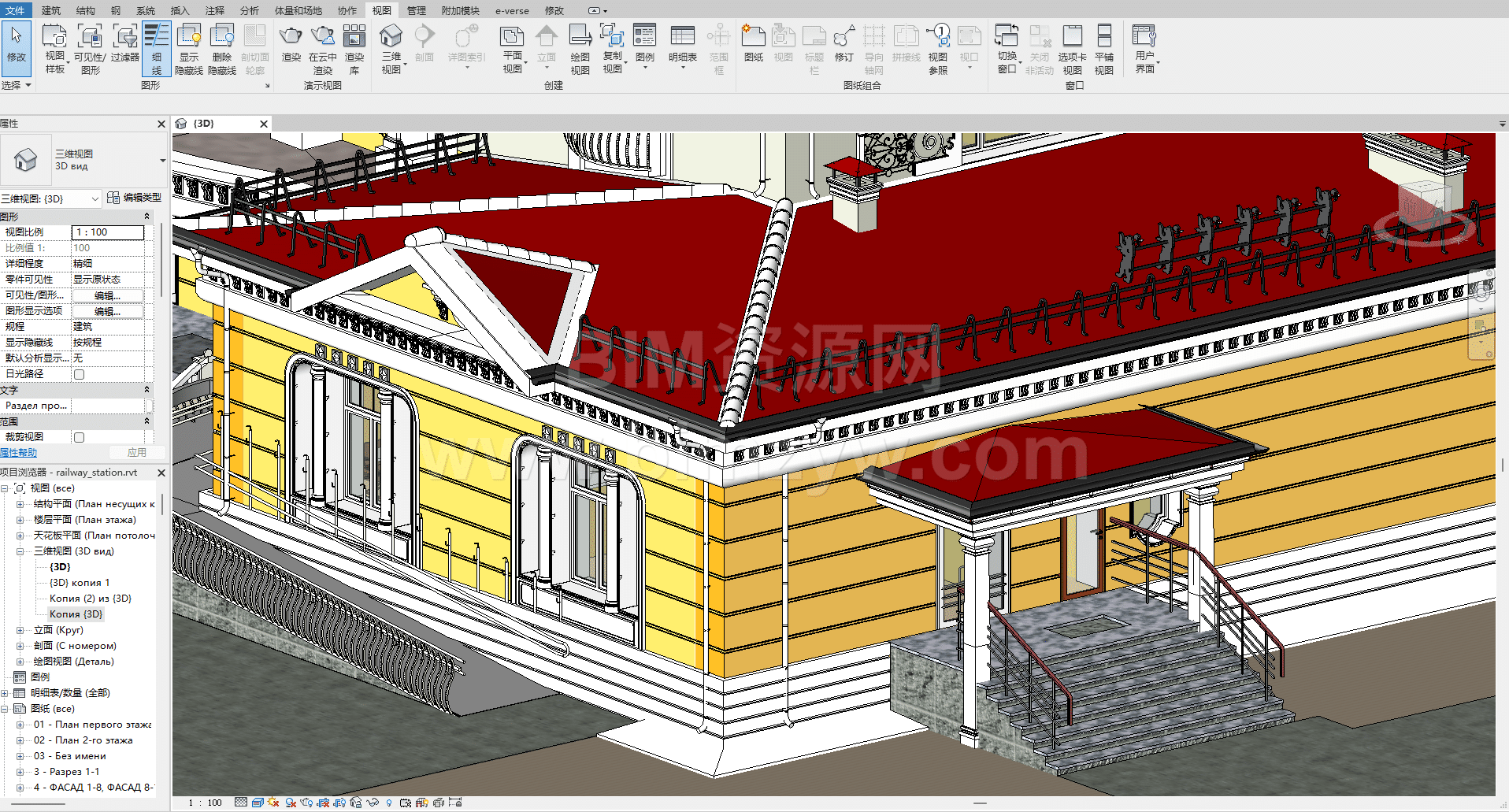
Task: Switch to the e-verse ribbon tab
Action: (x=512, y=10)
